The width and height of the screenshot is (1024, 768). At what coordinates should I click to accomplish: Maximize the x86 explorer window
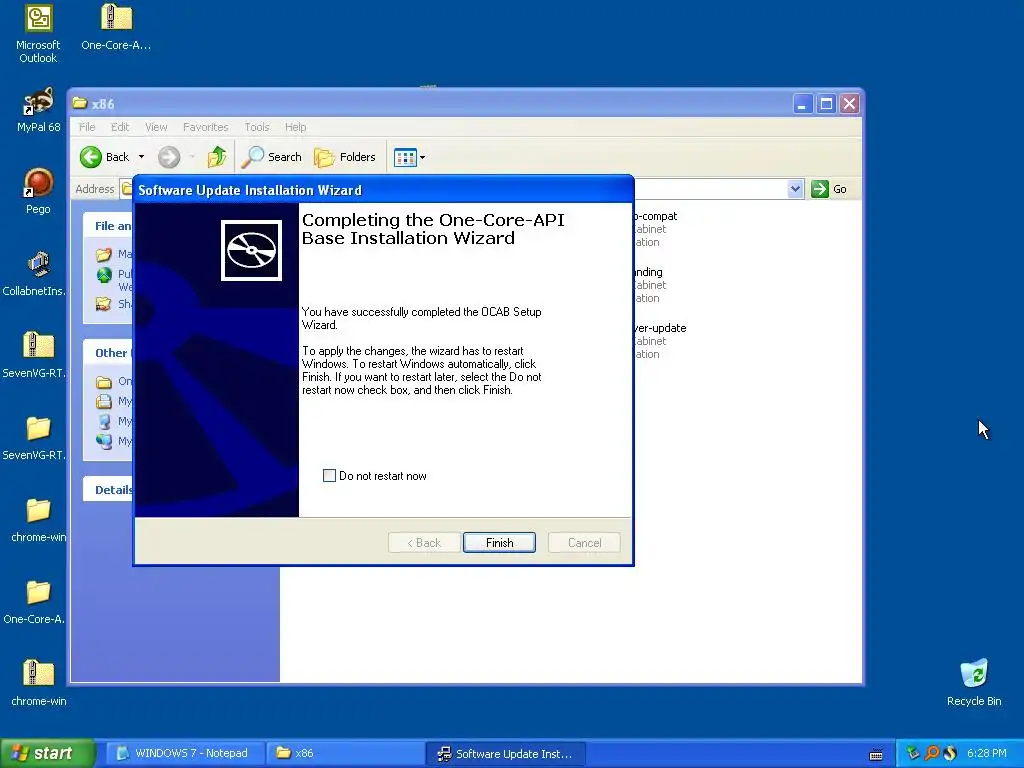(826, 104)
